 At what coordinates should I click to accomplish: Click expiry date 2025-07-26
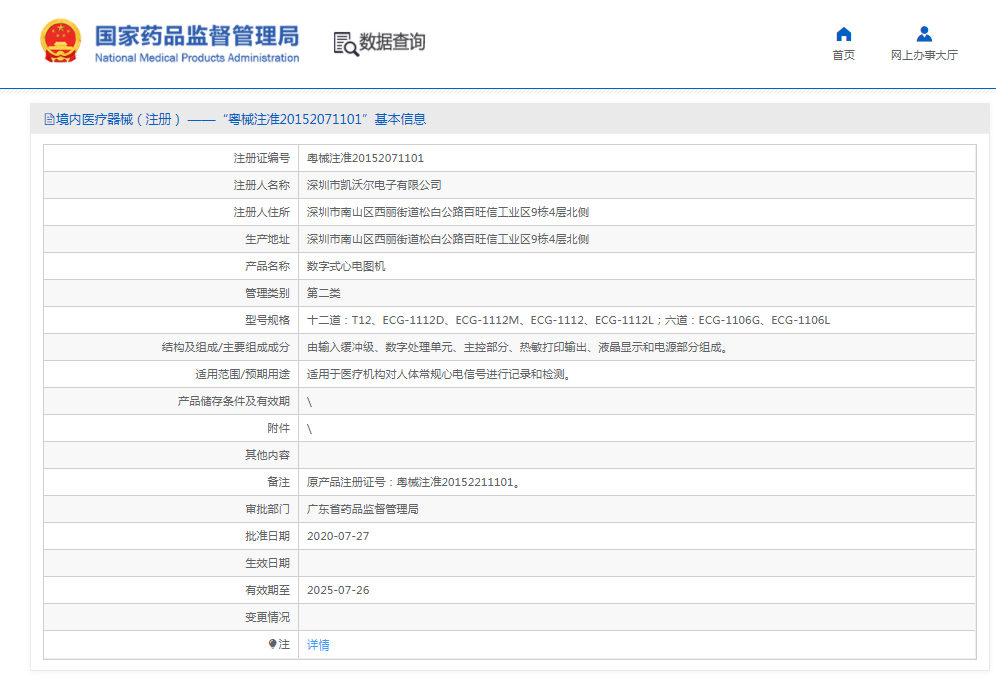tap(338, 590)
